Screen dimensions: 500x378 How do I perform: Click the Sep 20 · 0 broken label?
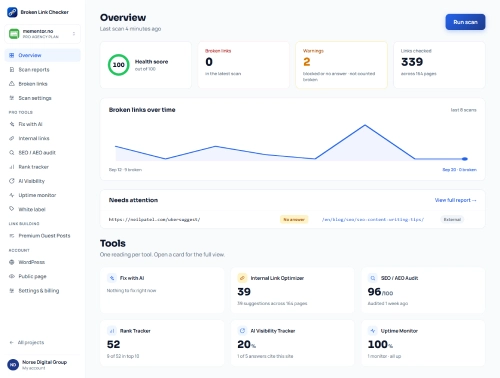(x=459, y=170)
